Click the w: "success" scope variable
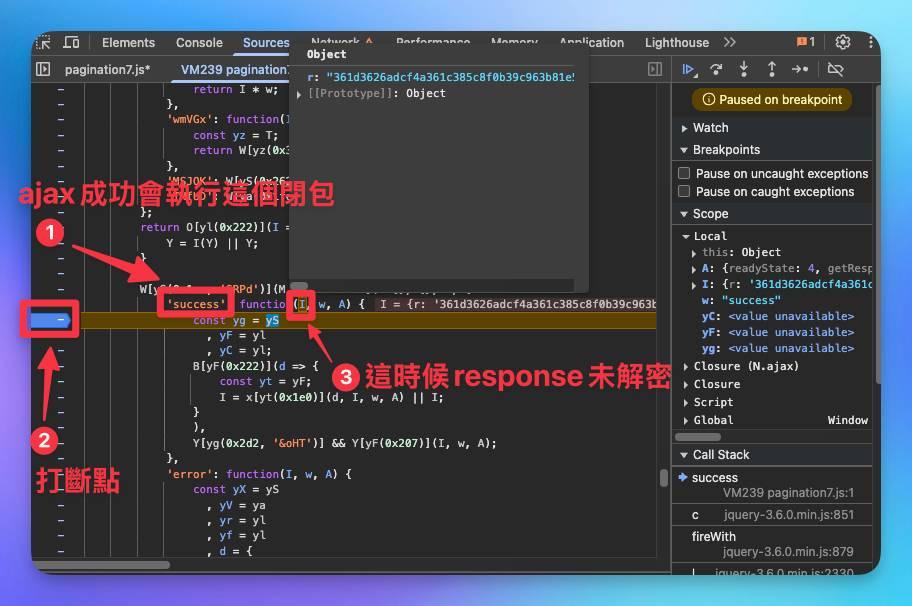This screenshot has width=912, height=606. coord(741,301)
